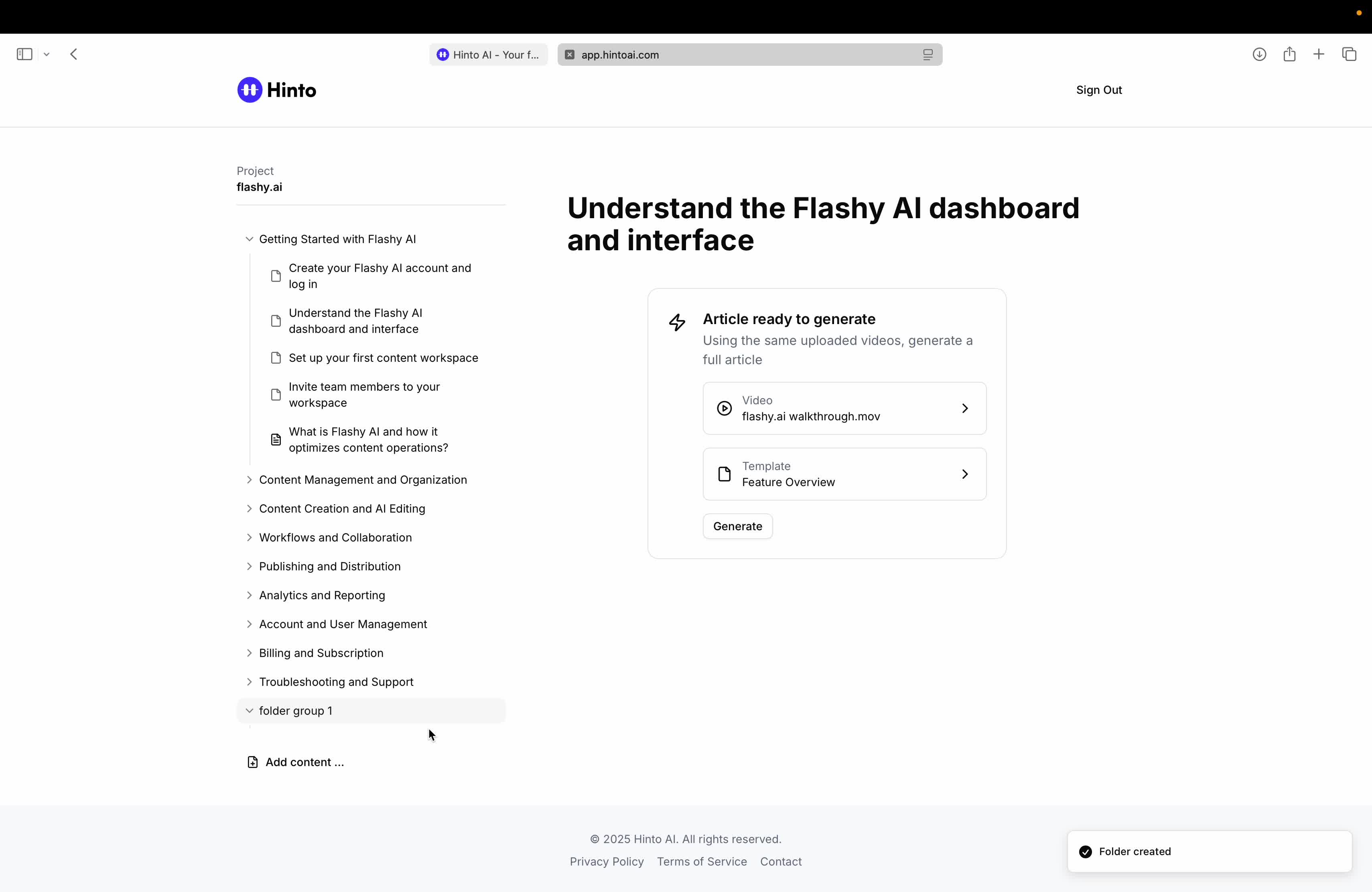Open the sidebar menu dropdown arrow
The width and height of the screenshot is (1372, 892).
tap(47, 54)
